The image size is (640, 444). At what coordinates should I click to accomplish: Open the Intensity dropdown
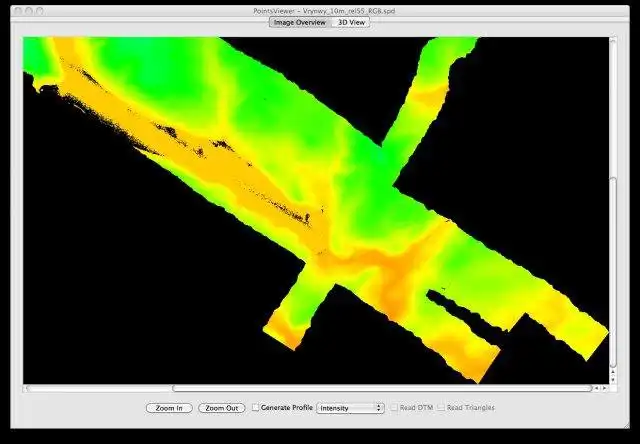point(350,408)
